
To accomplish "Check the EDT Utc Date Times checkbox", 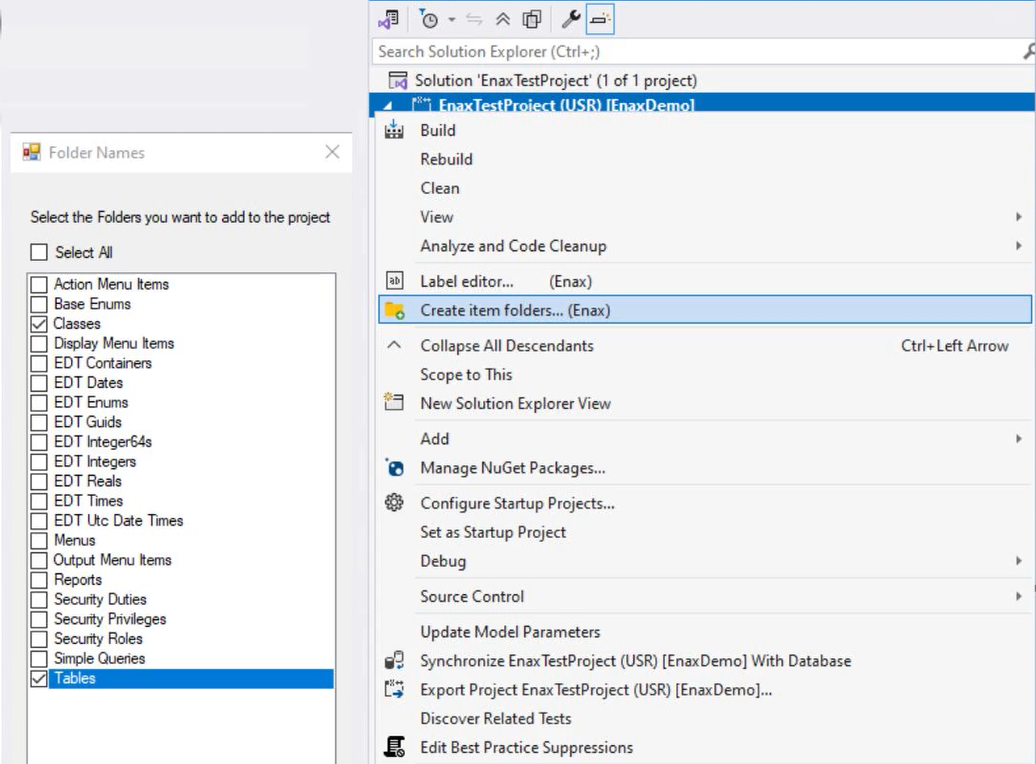I will tap(39, 521).
